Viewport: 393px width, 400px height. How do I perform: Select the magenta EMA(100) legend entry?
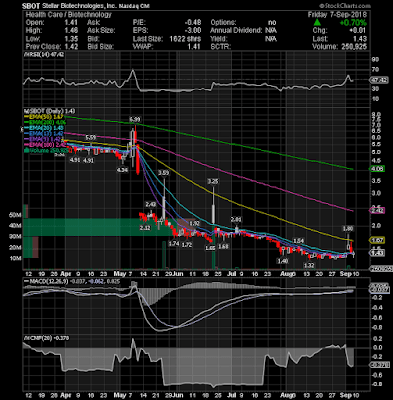pyautogui.click(x=46, y=145)
